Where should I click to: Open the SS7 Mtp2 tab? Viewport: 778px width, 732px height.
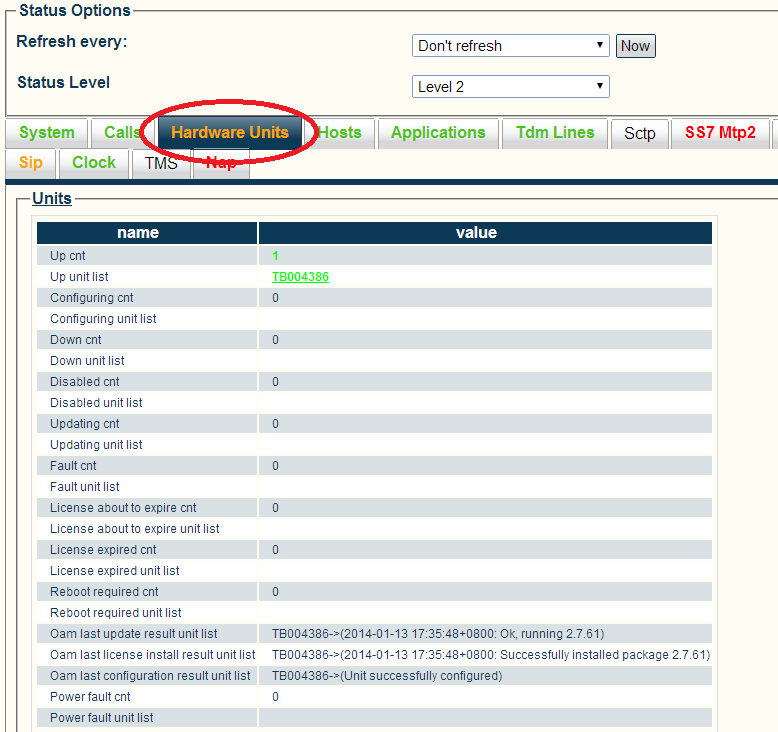(x=720, y=133)
